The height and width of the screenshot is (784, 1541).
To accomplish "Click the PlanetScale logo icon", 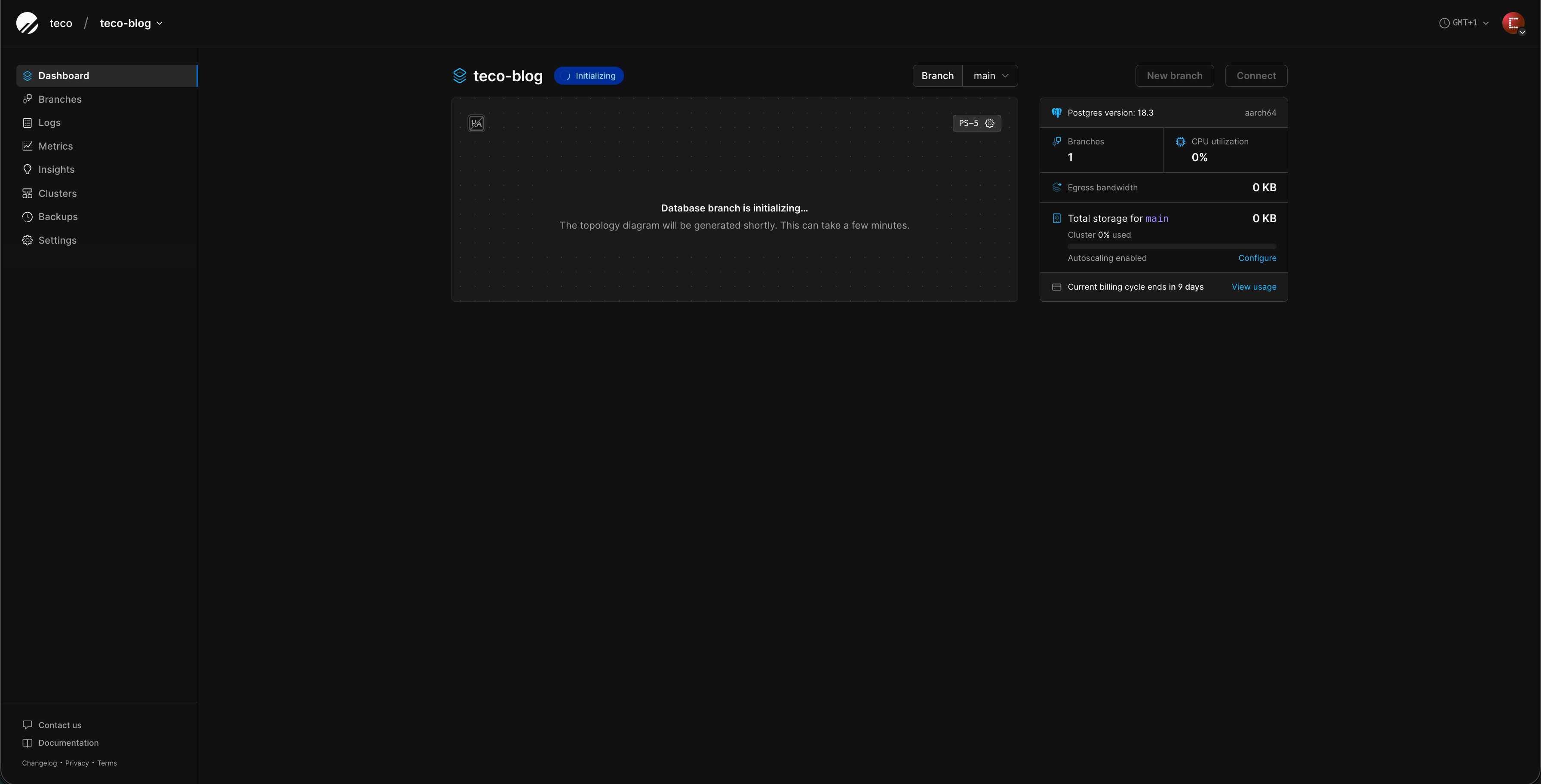I will pyautogui.click(x=27, y=23).
